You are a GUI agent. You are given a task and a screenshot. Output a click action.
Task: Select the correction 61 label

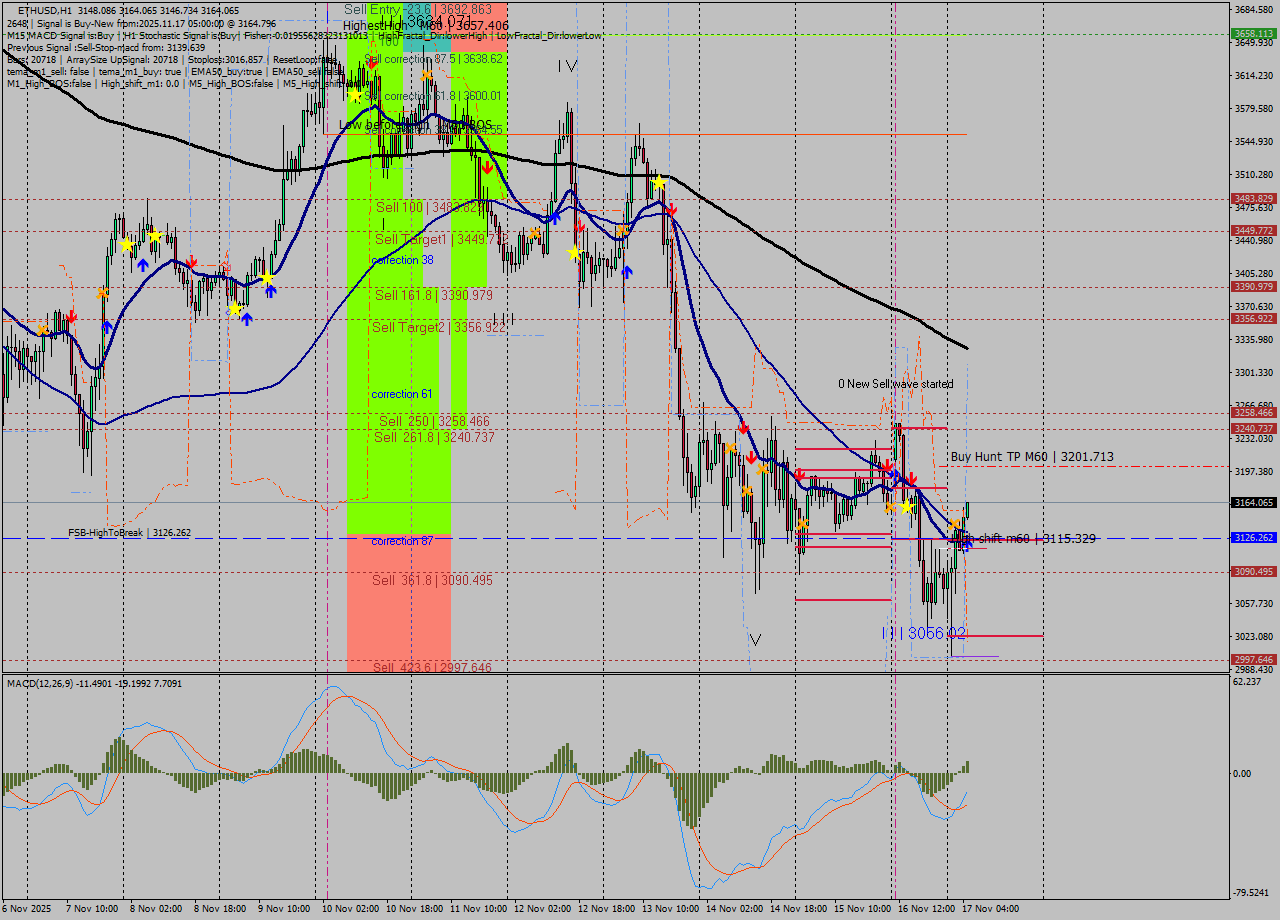402,394
